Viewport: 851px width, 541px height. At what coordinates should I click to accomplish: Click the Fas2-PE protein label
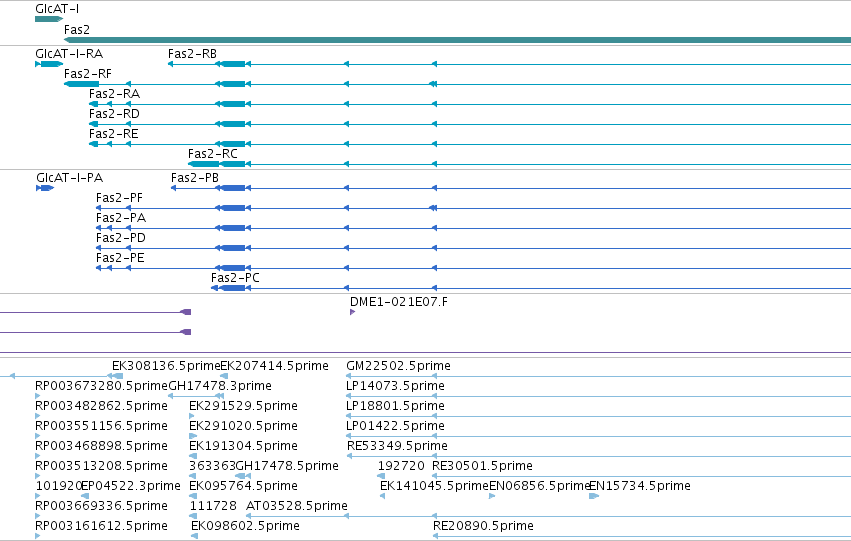[x=120, y=258]
